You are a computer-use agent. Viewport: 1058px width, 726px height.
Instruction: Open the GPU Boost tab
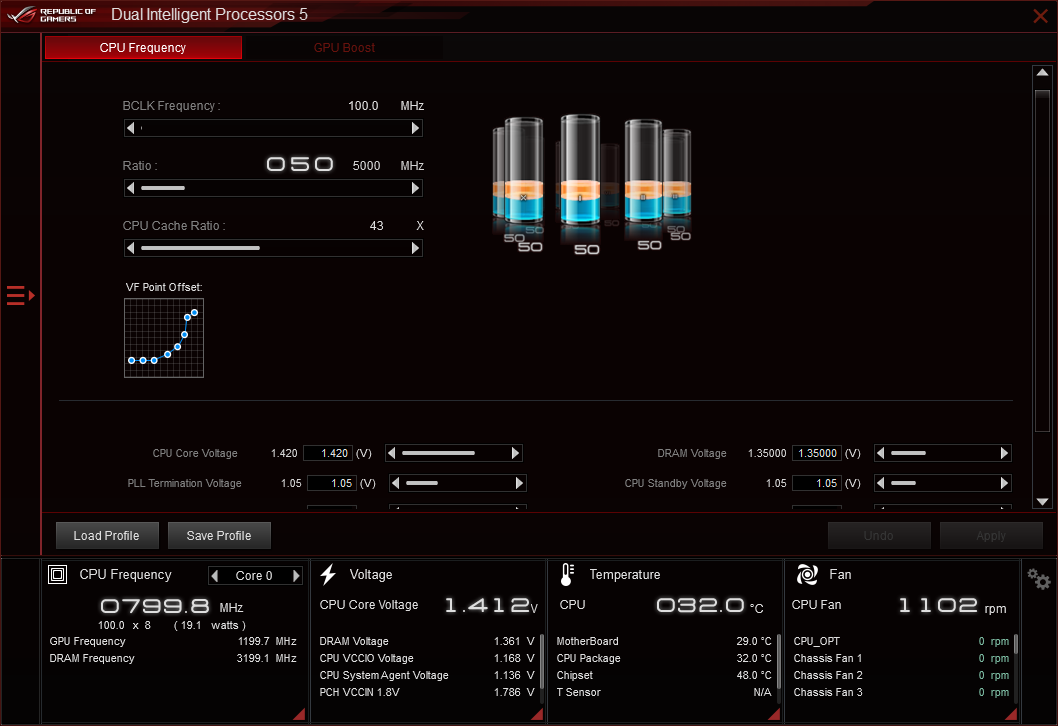pos(344,48)
